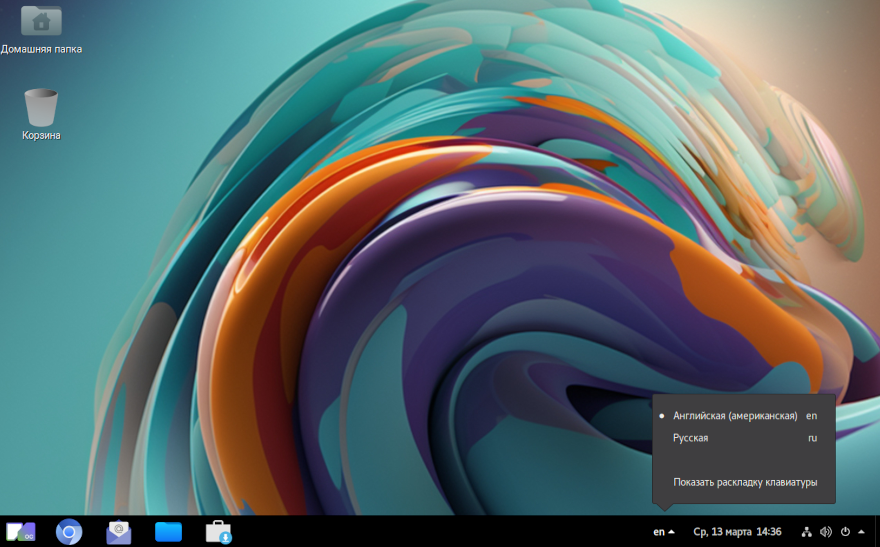Viewport: 880px width, 547px height.
Task: Open the applications menu launcher in taskbar
Action: click(20, 532)
